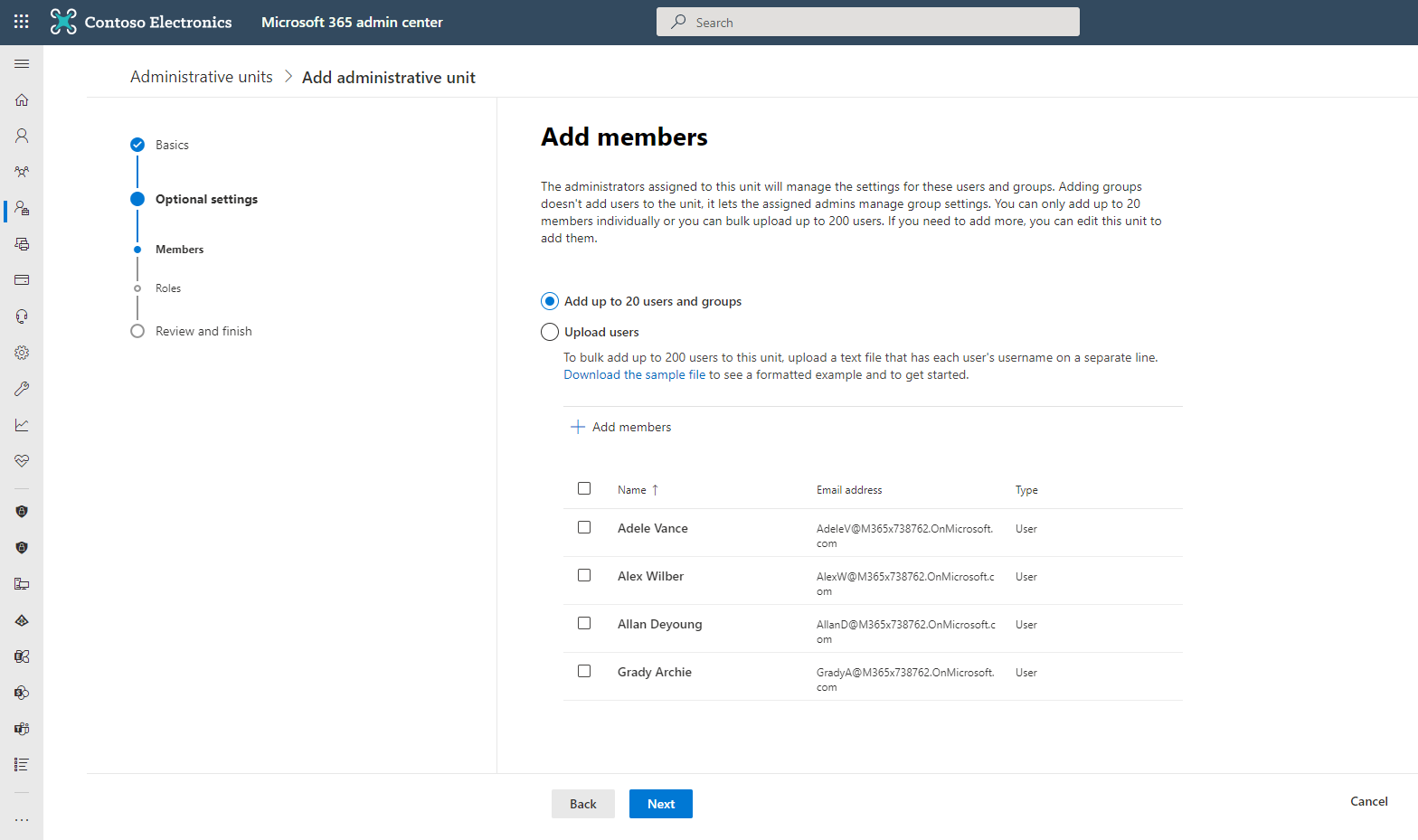Tick the checkbox for Adele Vance
This screenshot has width=1418, height=840.
tap(584, 527)
